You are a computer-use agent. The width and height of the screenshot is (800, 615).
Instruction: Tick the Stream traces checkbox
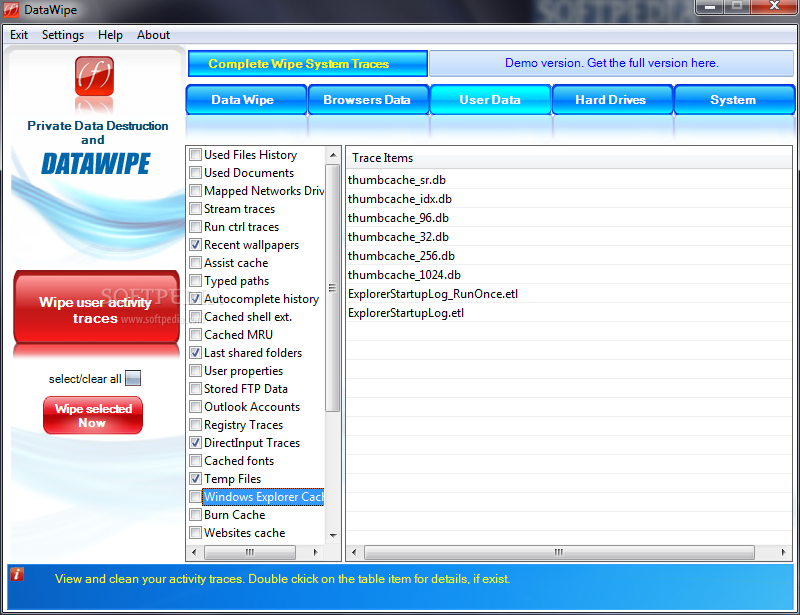[x=195, y=209]
